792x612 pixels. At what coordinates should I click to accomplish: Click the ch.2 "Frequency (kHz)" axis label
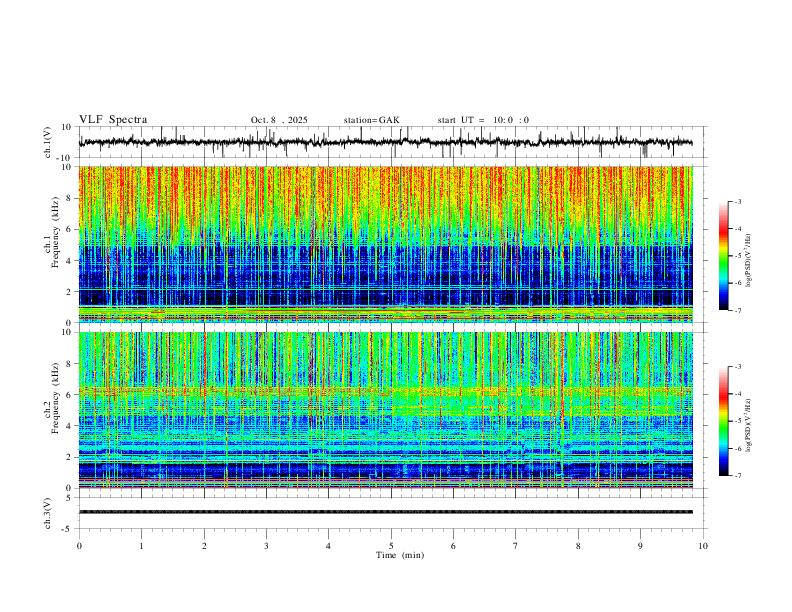pos(55,398)
